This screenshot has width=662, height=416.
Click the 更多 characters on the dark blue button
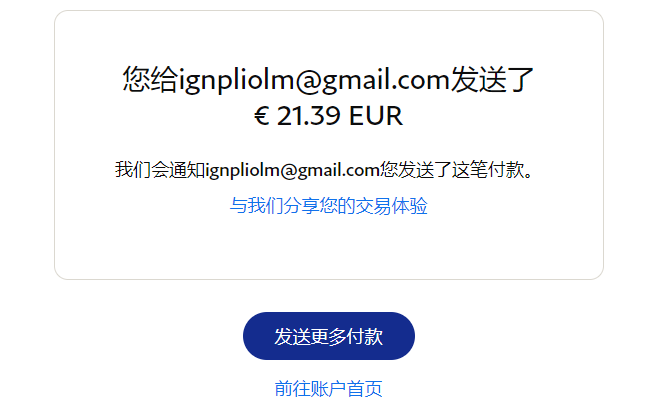point(328,337)
